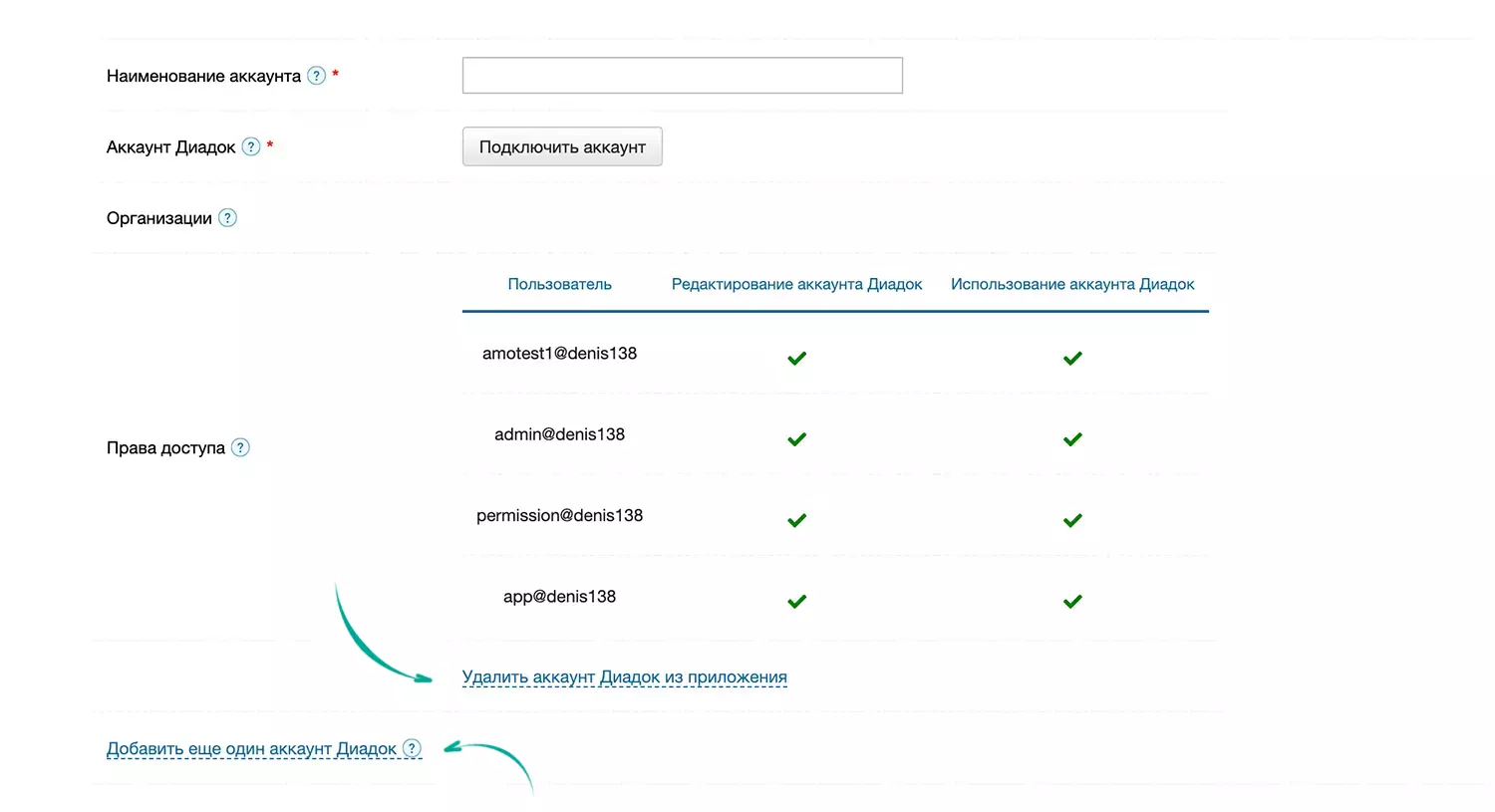Screen dimensions: 1495x812
Task: Click help icon next to Наименование аккаунта
Action: point(316,76)
